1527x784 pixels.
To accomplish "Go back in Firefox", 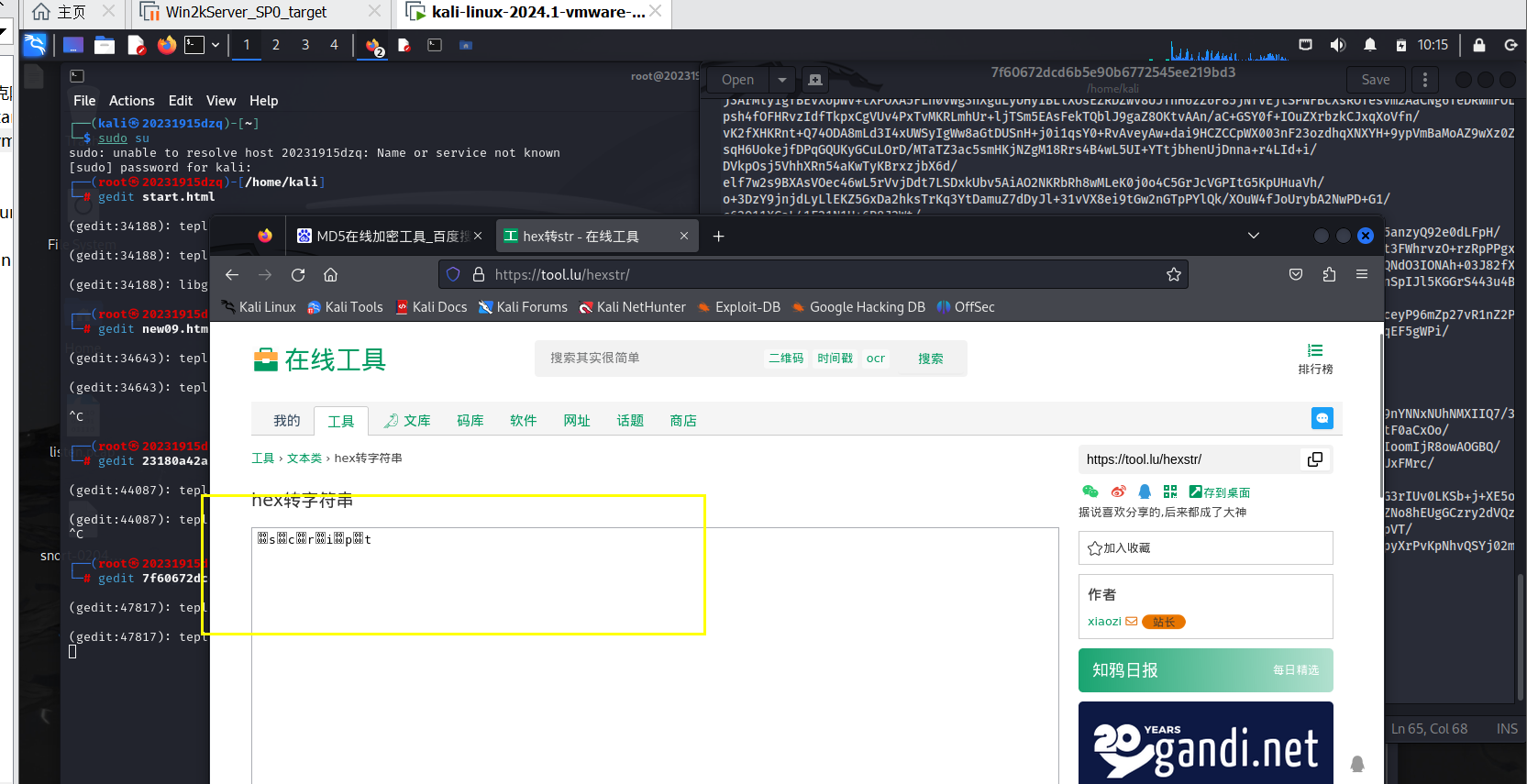I will tap(232, 275).
